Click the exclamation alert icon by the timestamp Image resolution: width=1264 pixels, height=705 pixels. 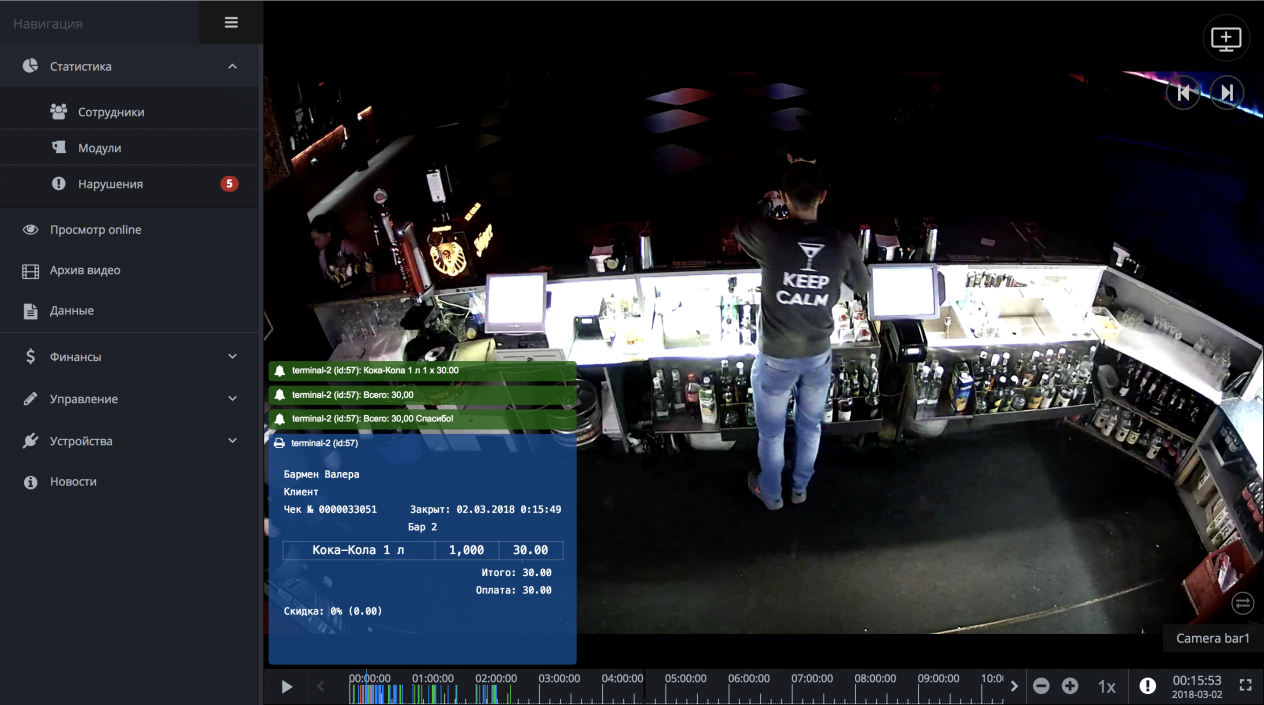coord(1147,686)
